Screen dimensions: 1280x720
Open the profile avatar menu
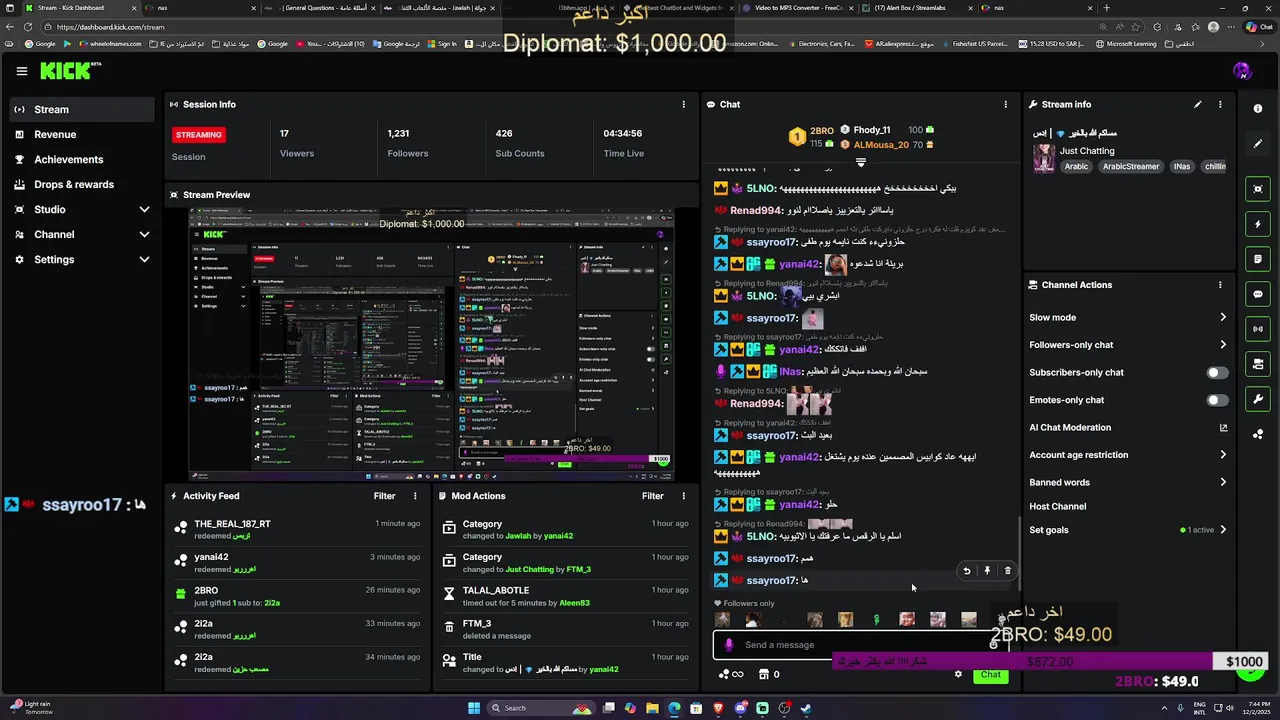[x=1242, y=71]
